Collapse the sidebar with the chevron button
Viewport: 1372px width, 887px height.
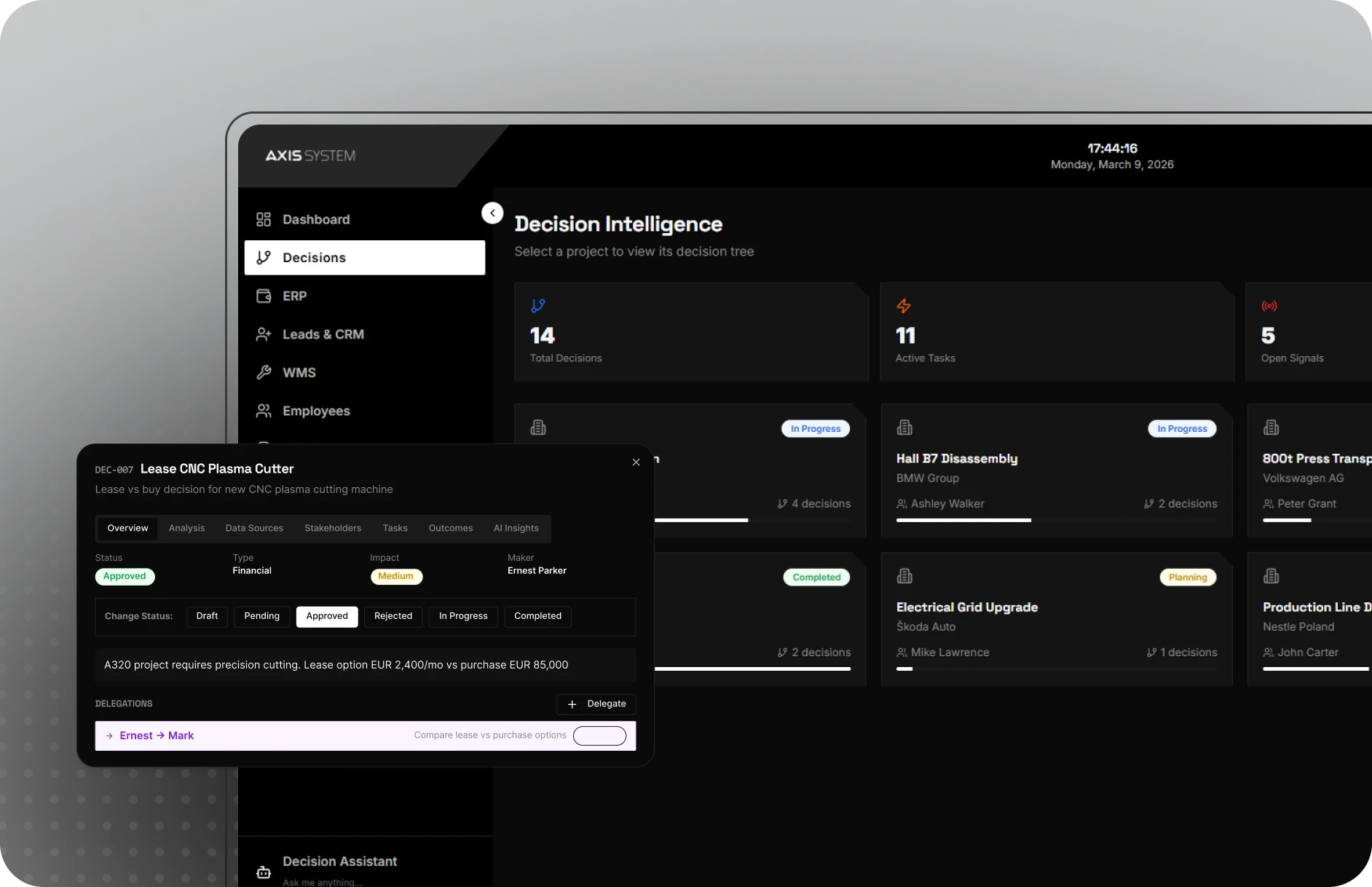coord(492,213)
